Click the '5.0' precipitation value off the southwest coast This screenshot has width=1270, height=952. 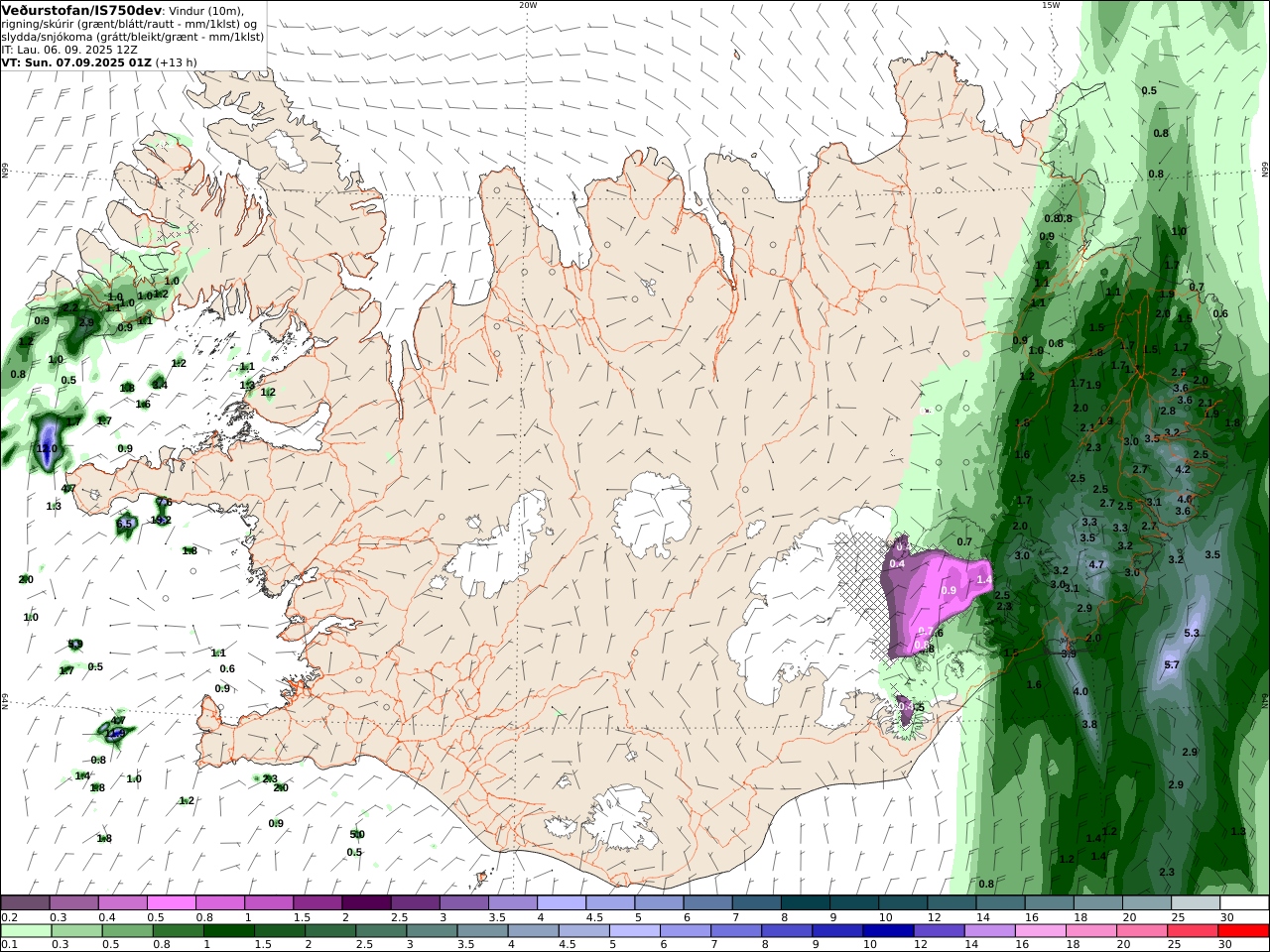pos(357,834)
